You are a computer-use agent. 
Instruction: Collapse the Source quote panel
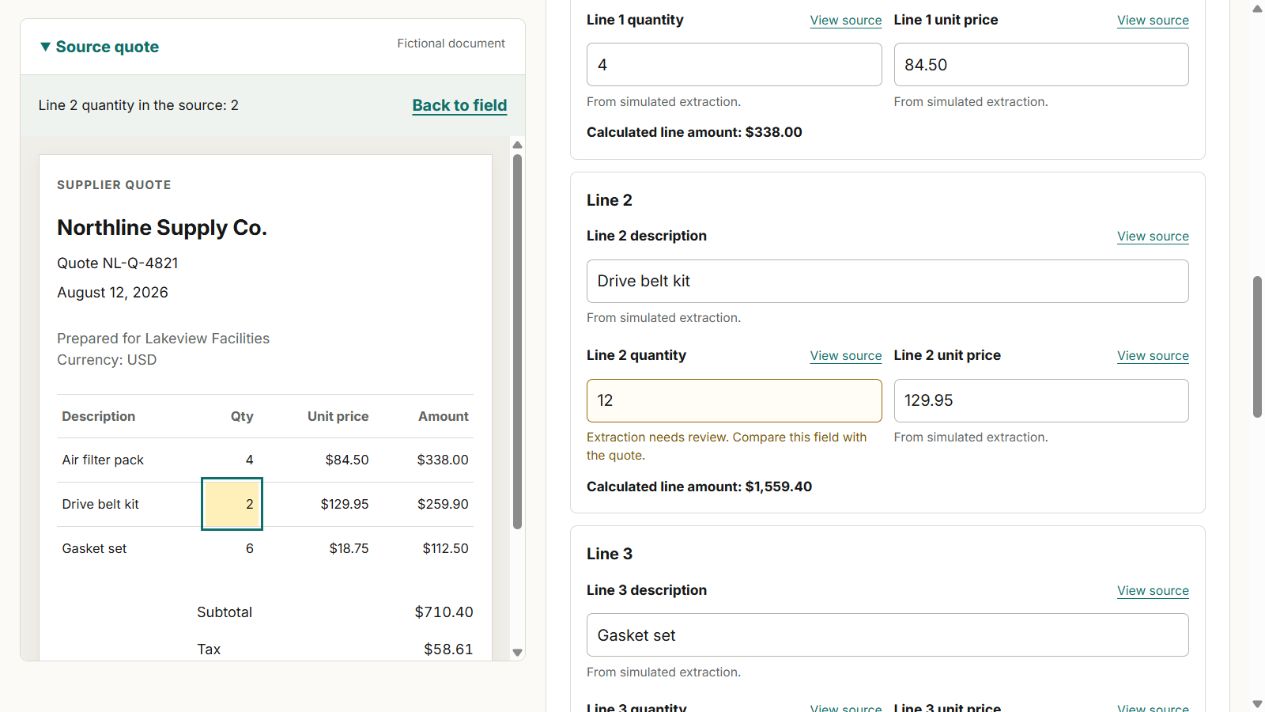coord(99,47)
